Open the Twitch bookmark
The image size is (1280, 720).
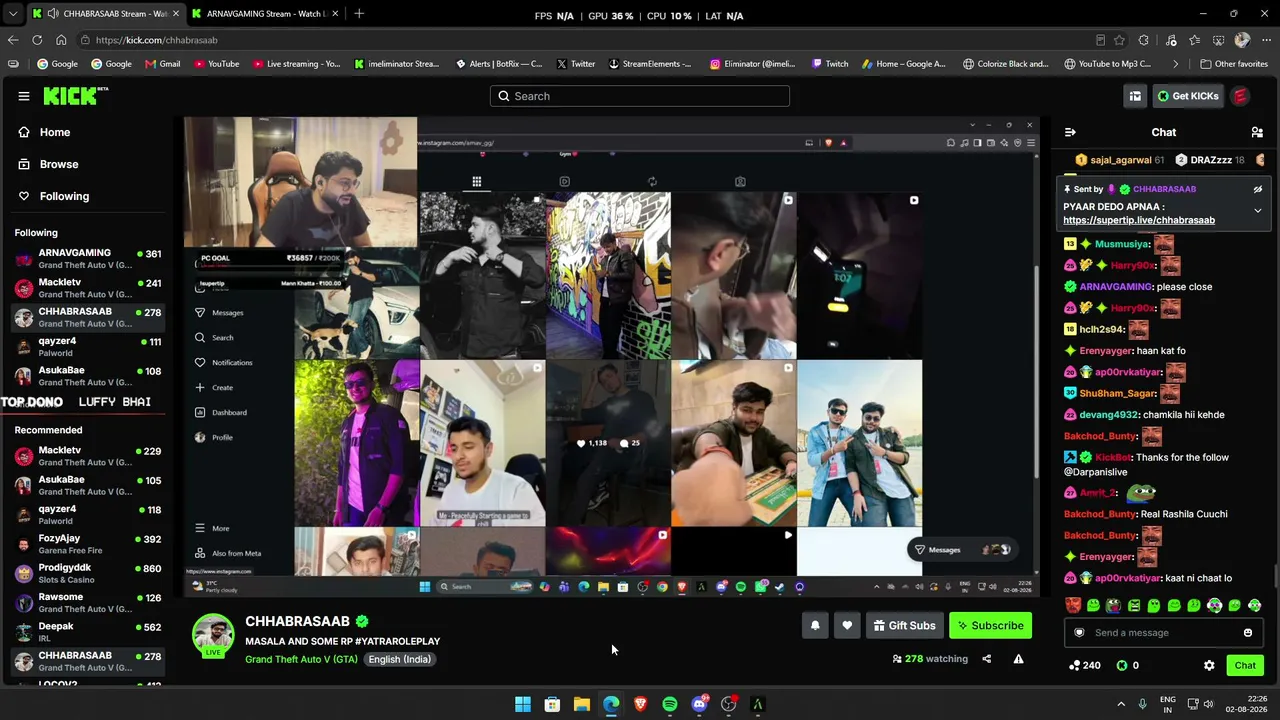pos(830,64)
